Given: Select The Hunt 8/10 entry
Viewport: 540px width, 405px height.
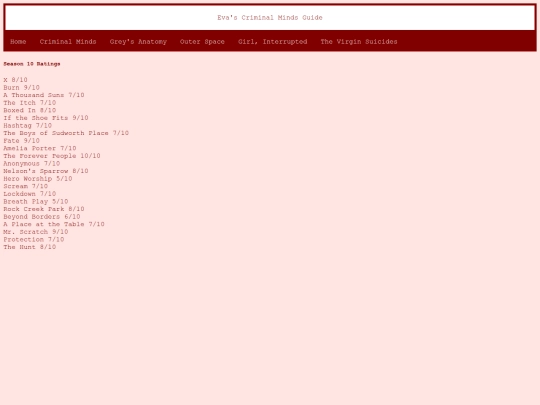Looking at the screenshot, I should 30,247.
